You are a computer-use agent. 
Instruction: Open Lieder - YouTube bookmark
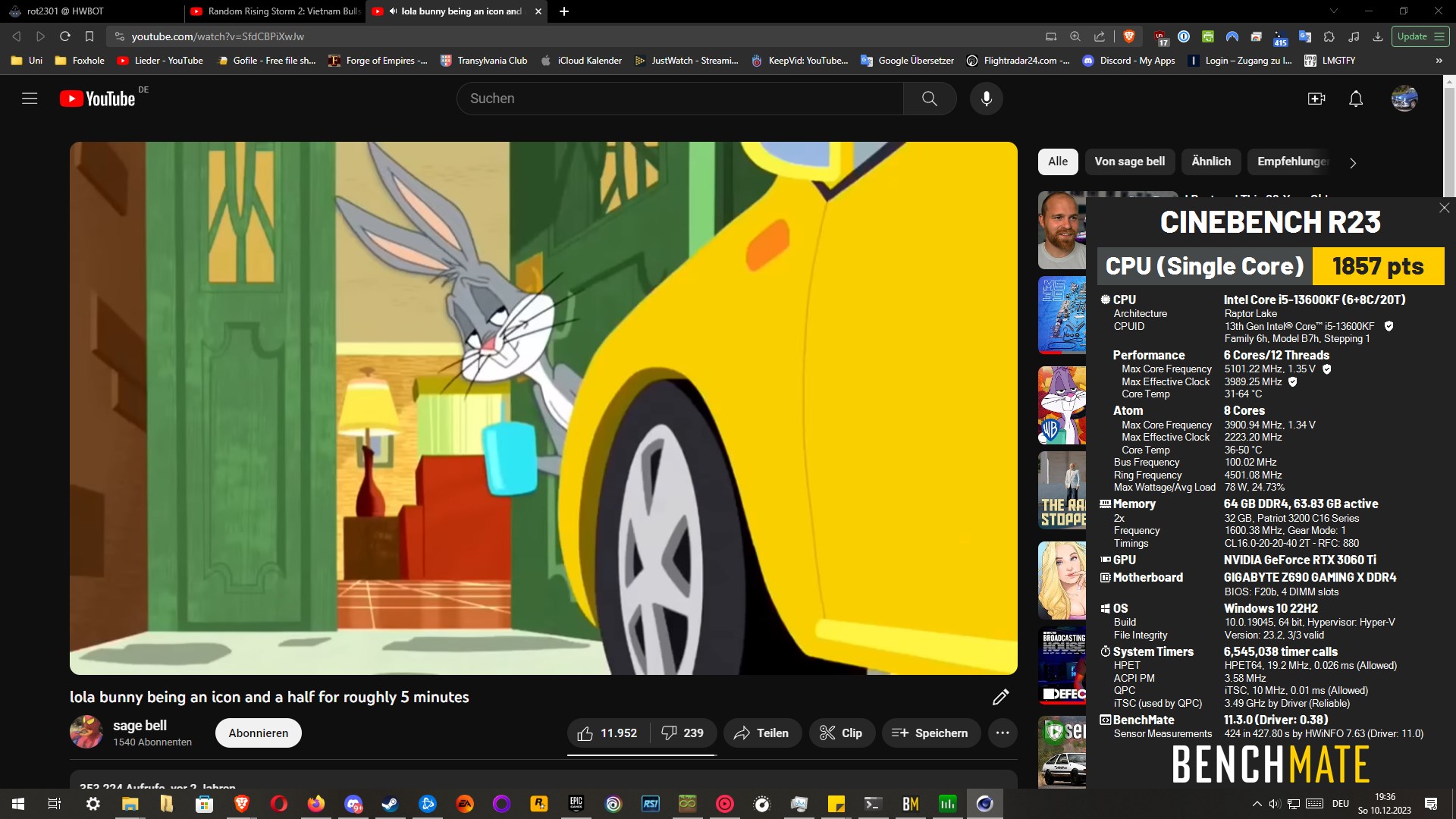tap(160, 61)
